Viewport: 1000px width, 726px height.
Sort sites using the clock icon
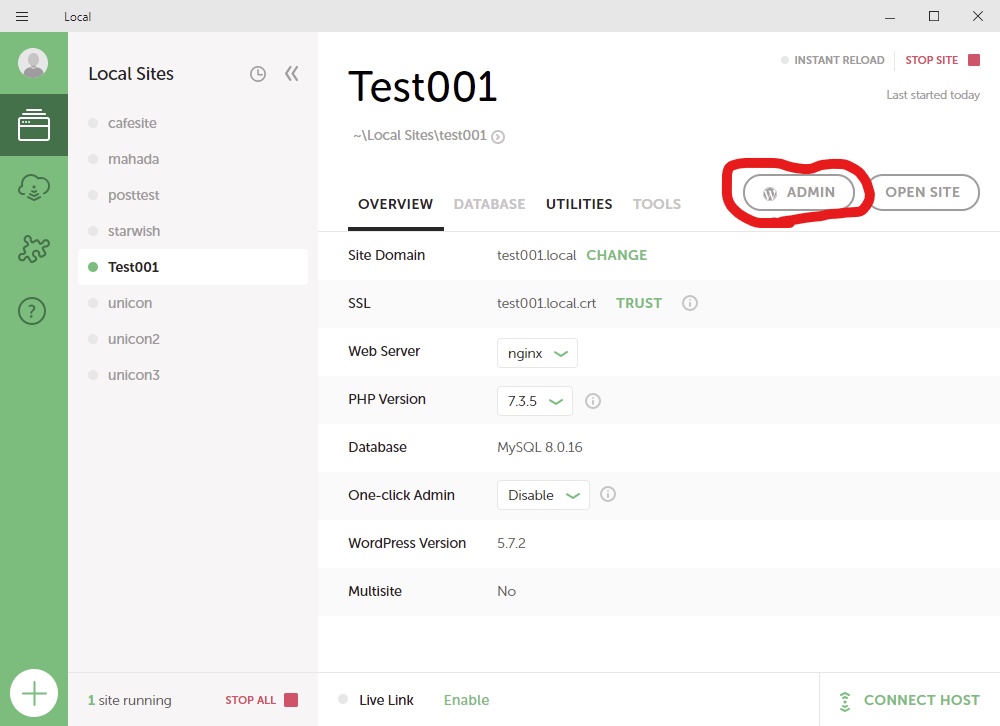point(258,74)
